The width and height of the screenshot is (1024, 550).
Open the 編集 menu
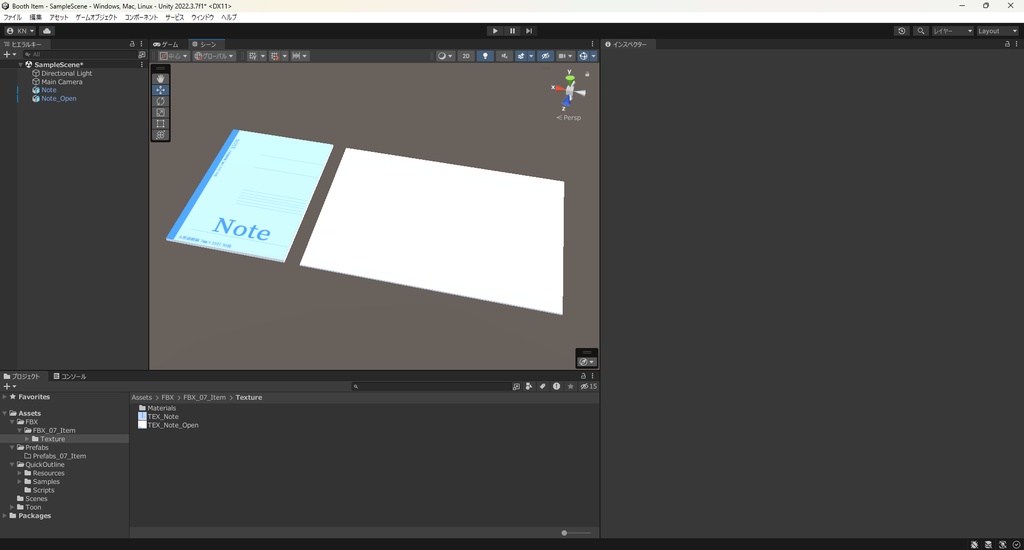pos(35,18)
